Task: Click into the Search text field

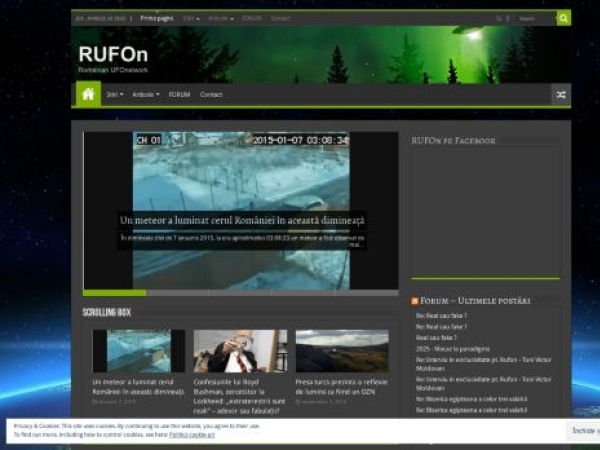Action: 535,18
